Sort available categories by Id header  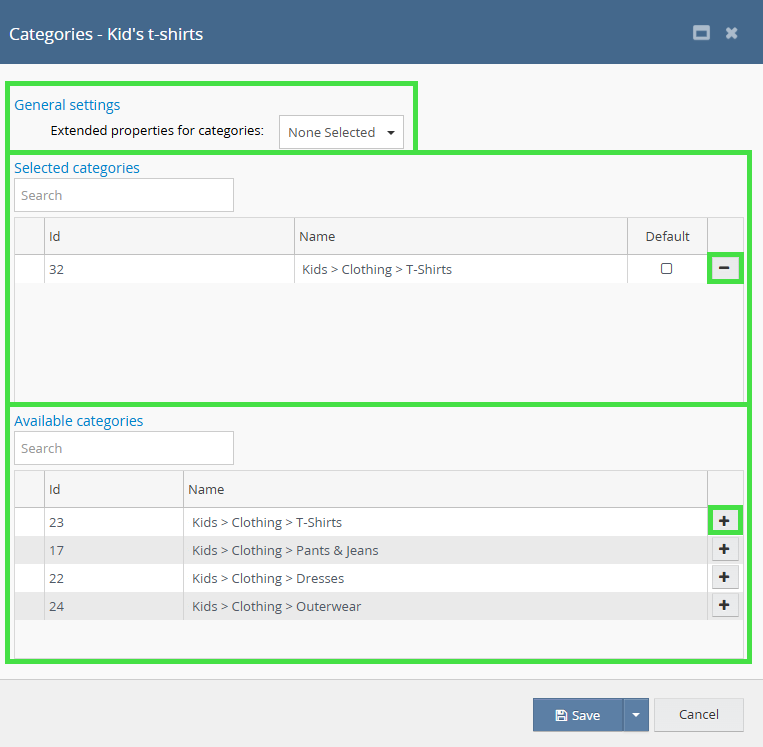coord(114,490)
